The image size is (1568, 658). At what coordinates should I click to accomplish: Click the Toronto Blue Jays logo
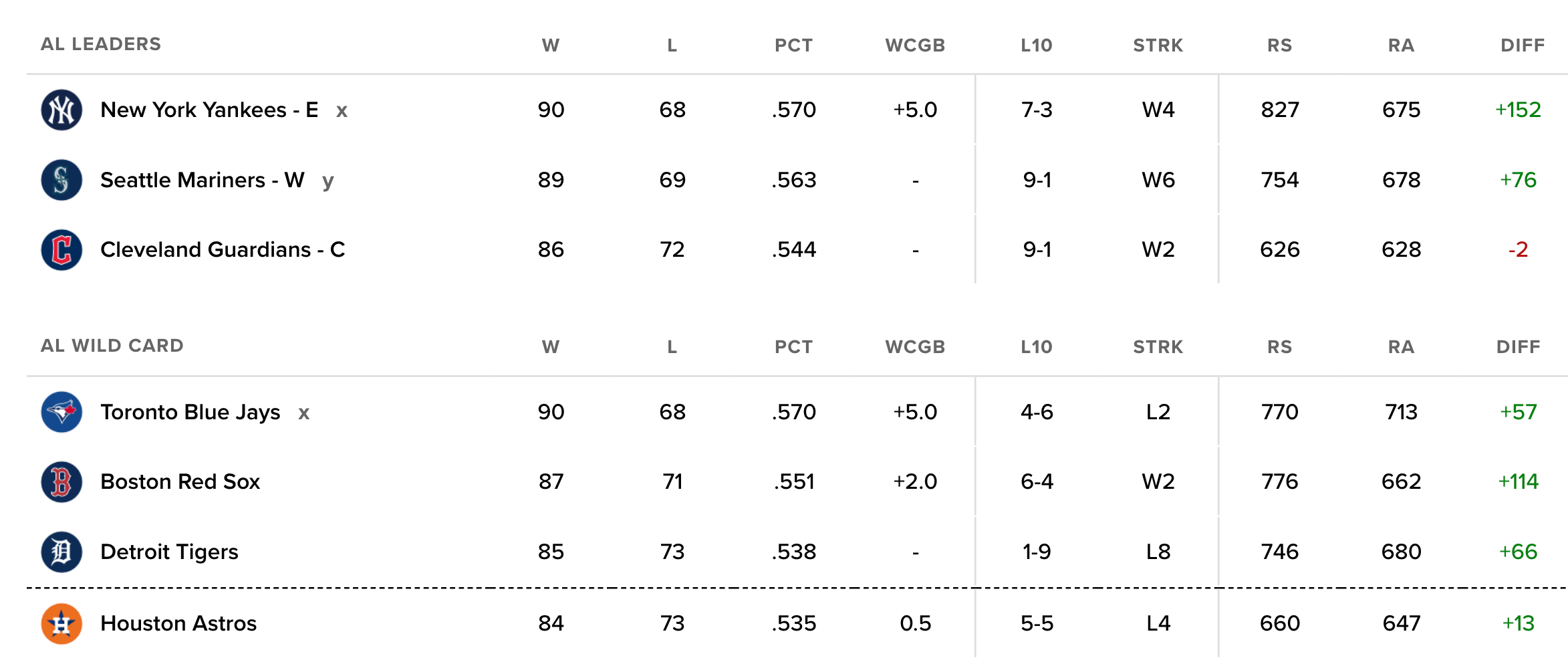tap(61, 412)
